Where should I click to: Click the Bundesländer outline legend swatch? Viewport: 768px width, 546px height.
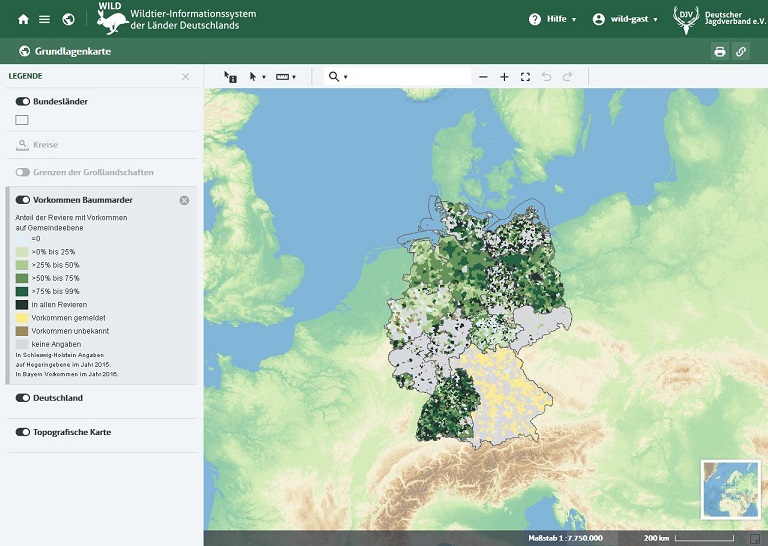(22, 120)
